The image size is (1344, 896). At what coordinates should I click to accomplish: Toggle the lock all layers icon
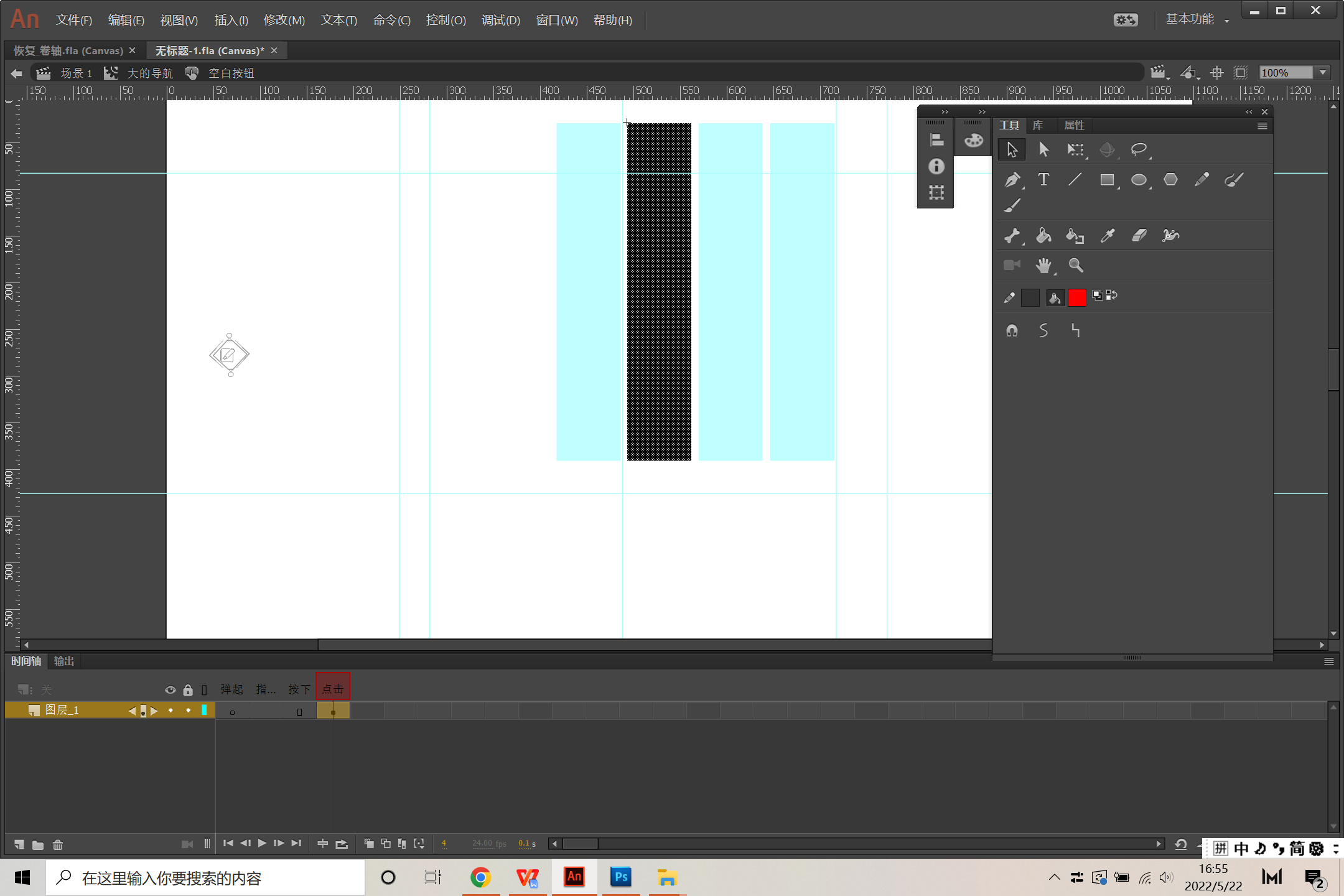click(188, 689)
